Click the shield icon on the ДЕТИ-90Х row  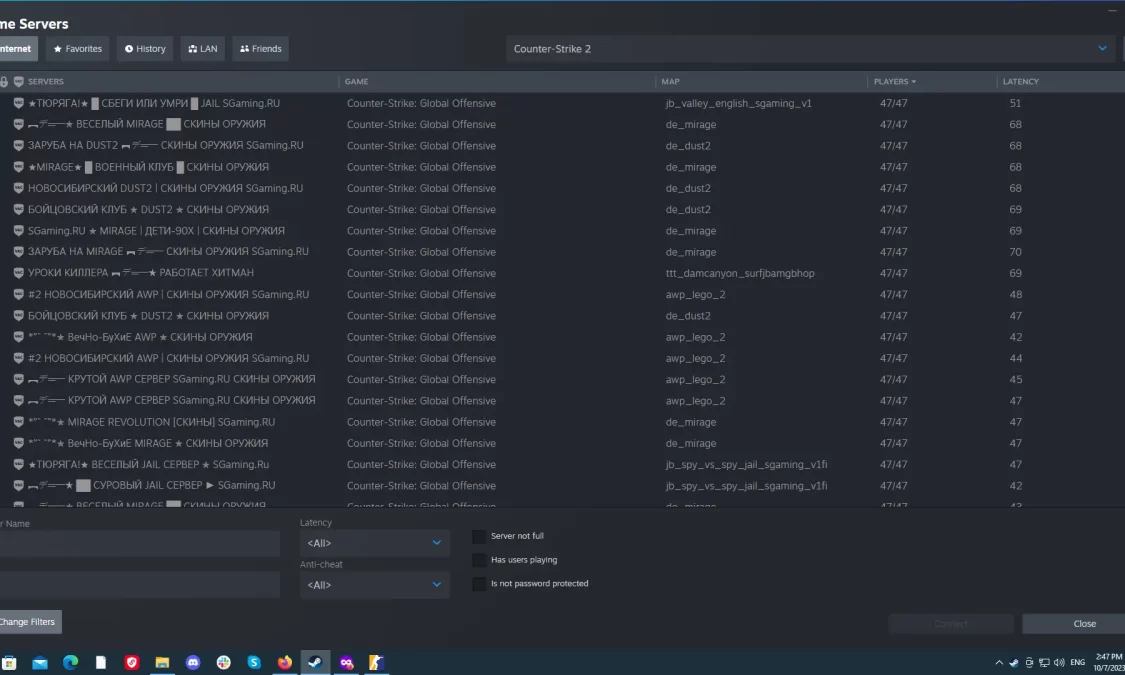pyautogui.click(x=19, y=231)
